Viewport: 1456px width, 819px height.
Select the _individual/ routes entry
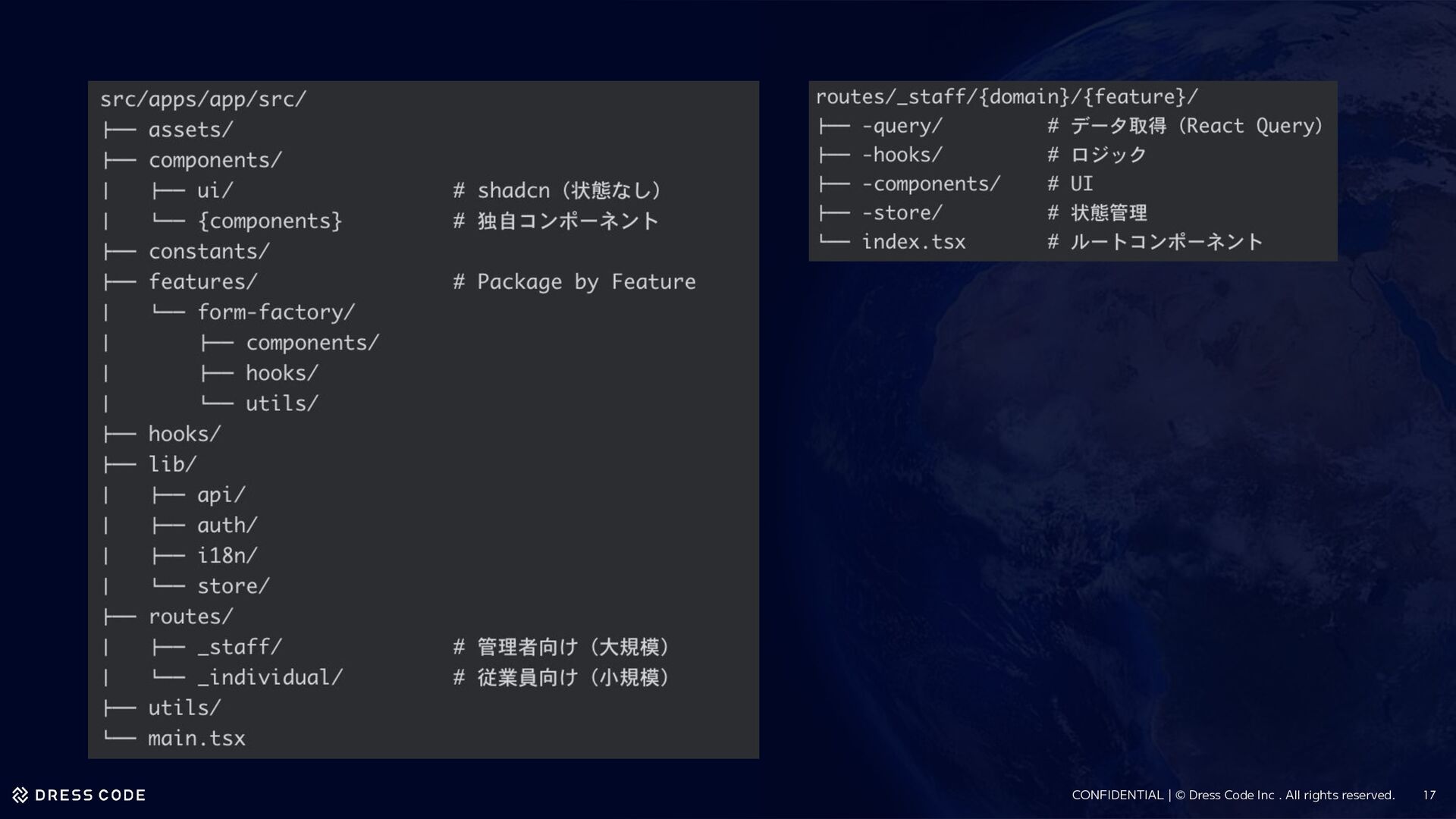[269, 677]
